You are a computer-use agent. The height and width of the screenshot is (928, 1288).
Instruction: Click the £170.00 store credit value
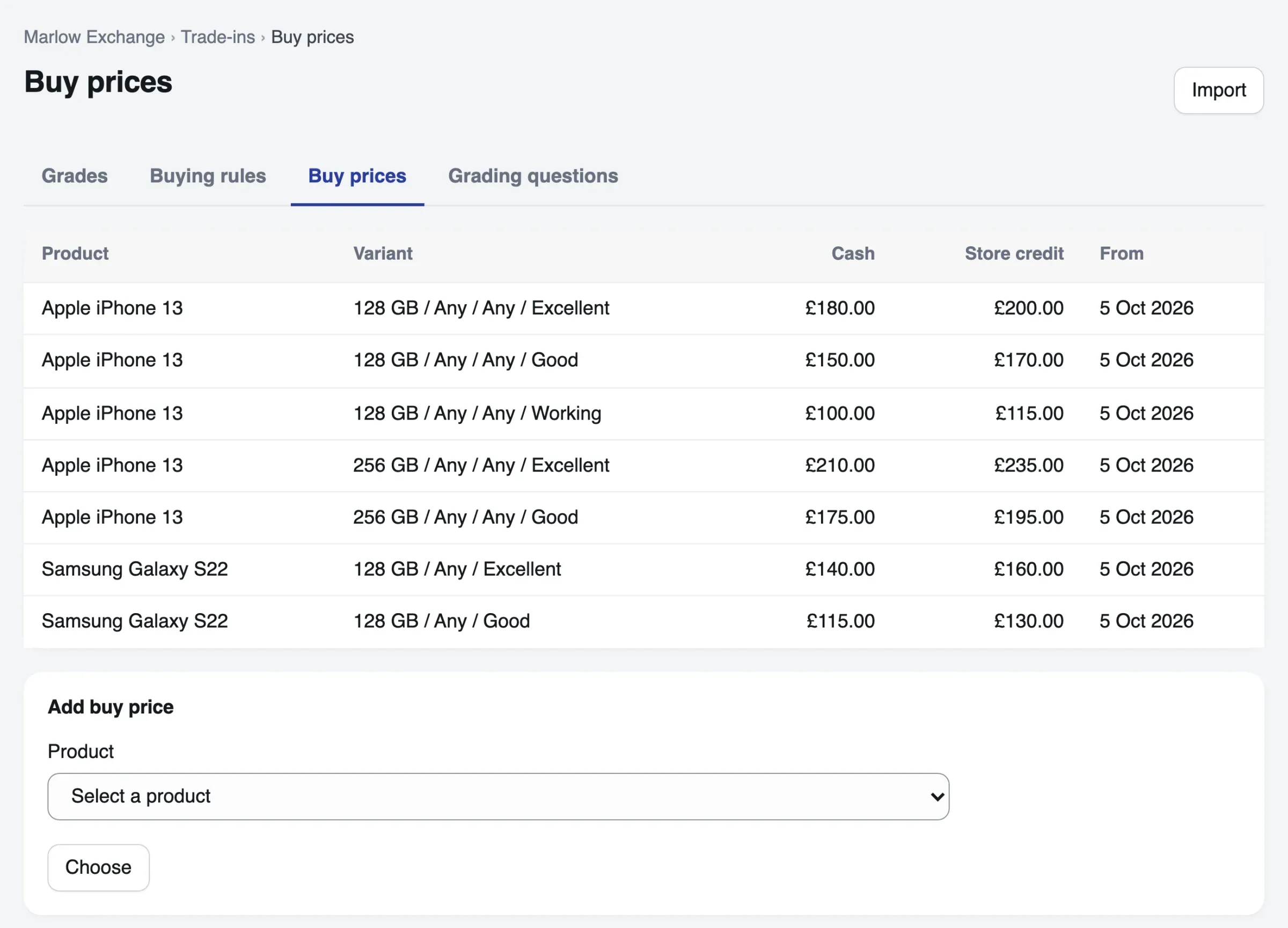click(1028, 360)
